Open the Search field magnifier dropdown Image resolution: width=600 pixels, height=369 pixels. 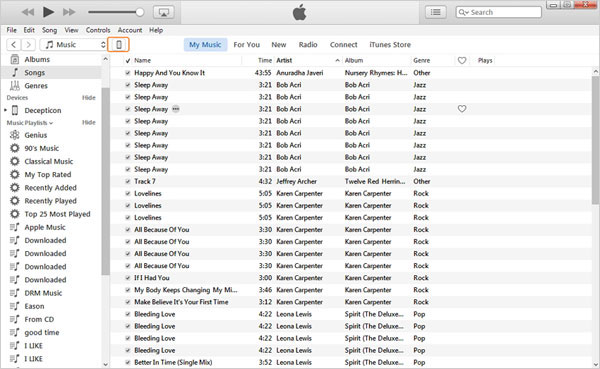pyautogui.click(x=464, y=12)
